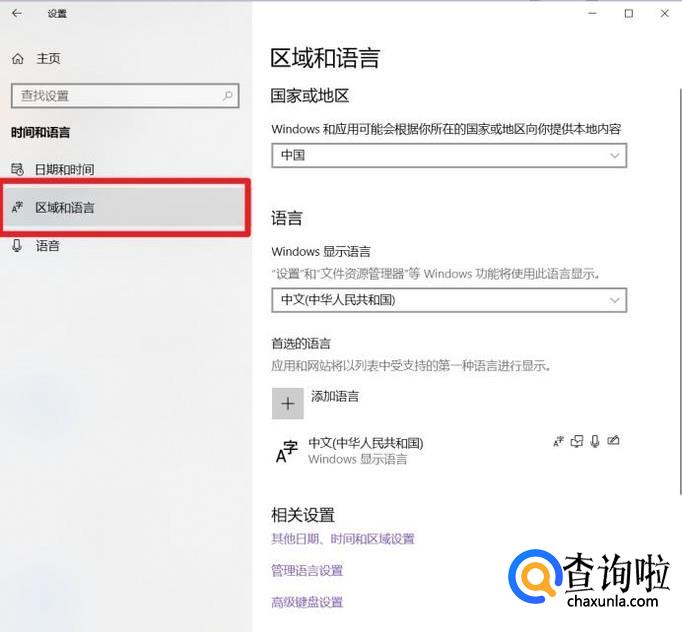
Task: Click the 区域和语言 A字 sidebar icon
Action: [x=17, y=207]
